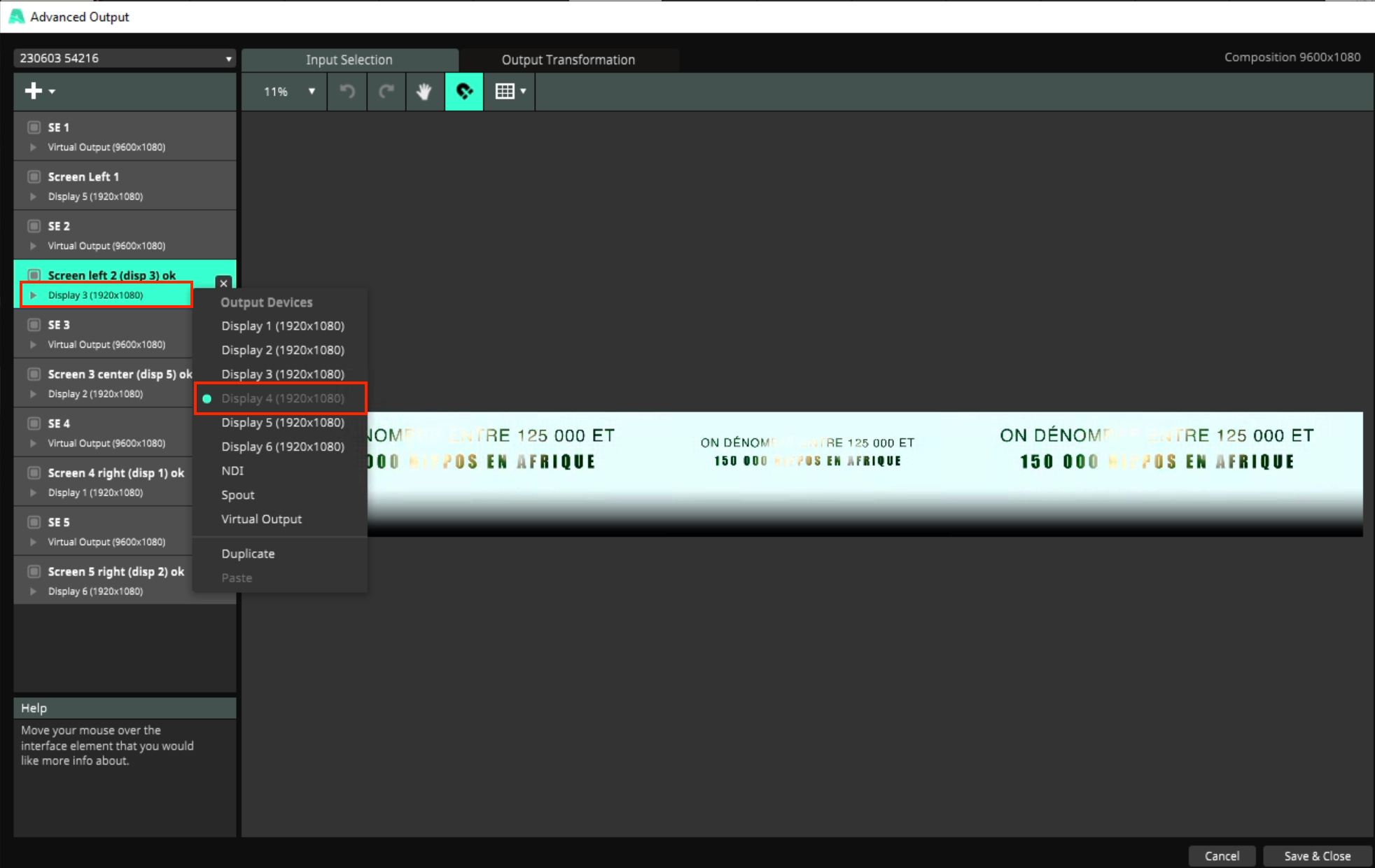Click the Cancel button
The image size is (1375, 868).
click(1221, 855)
